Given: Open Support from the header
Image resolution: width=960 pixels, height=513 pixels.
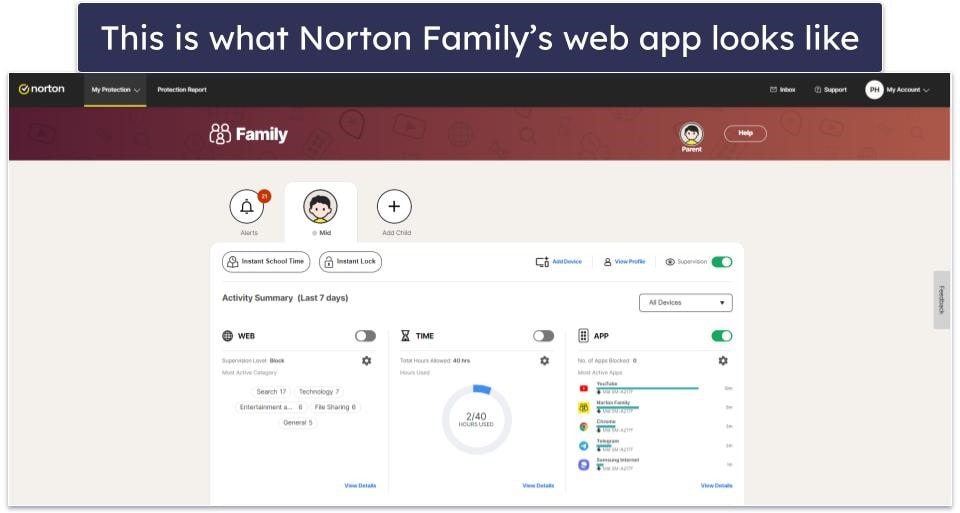Looking at the screenshot, I should (831, 90).
